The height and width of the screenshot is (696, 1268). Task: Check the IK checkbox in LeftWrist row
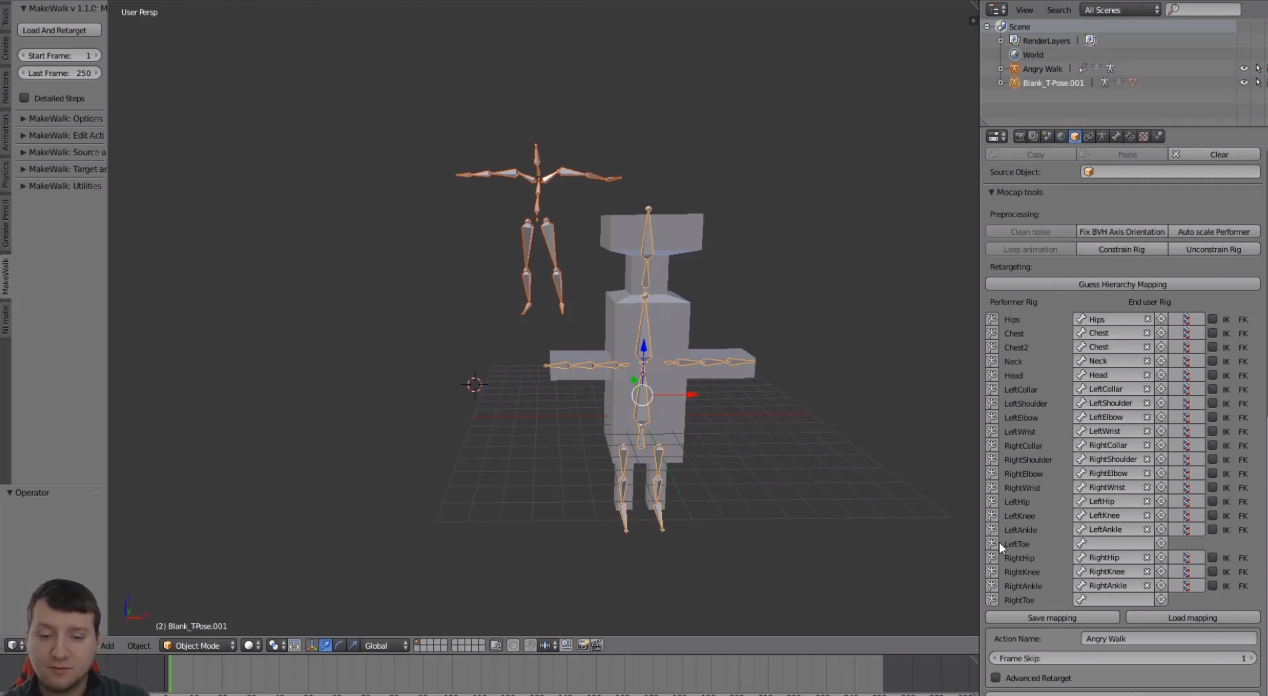pyautogui.click(x=1212, y=431)
